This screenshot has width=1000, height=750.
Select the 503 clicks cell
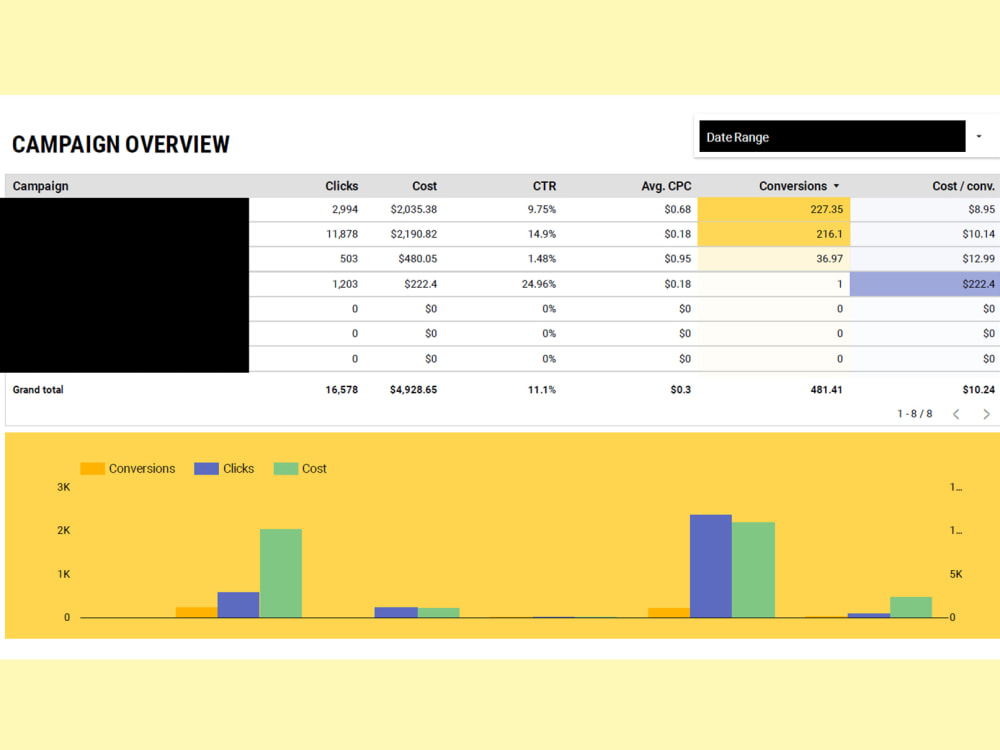tap(349, 259)
